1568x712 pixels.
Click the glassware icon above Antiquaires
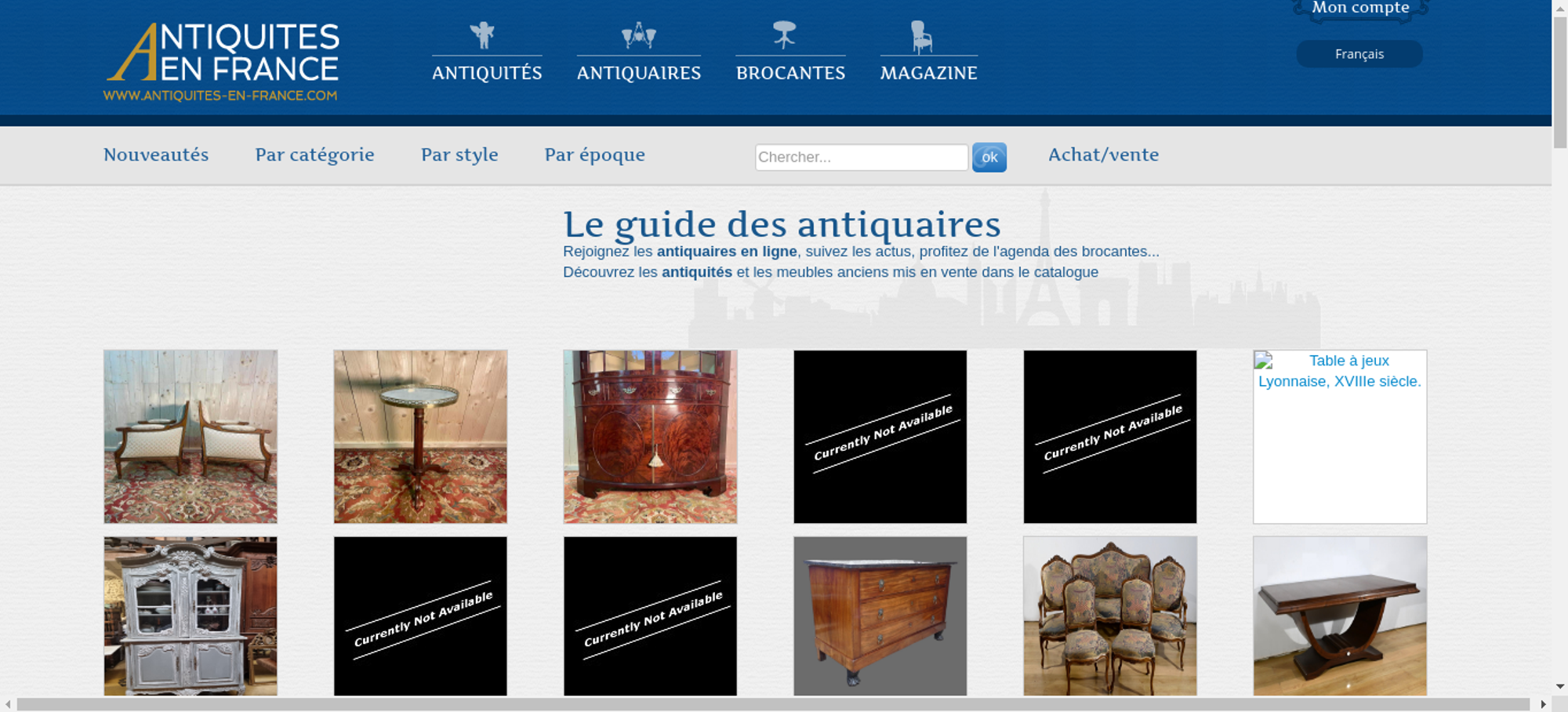tap(638, 35)
